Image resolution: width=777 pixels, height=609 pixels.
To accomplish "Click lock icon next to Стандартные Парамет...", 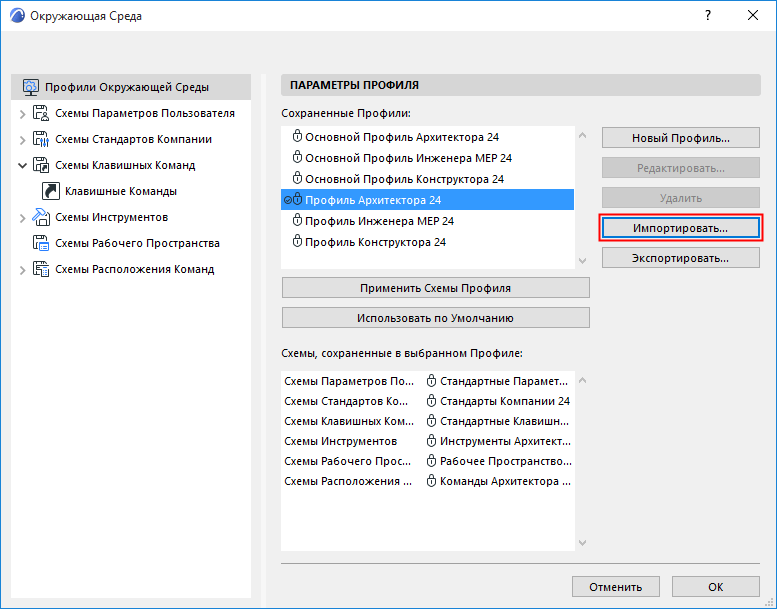I will [432, 381].
